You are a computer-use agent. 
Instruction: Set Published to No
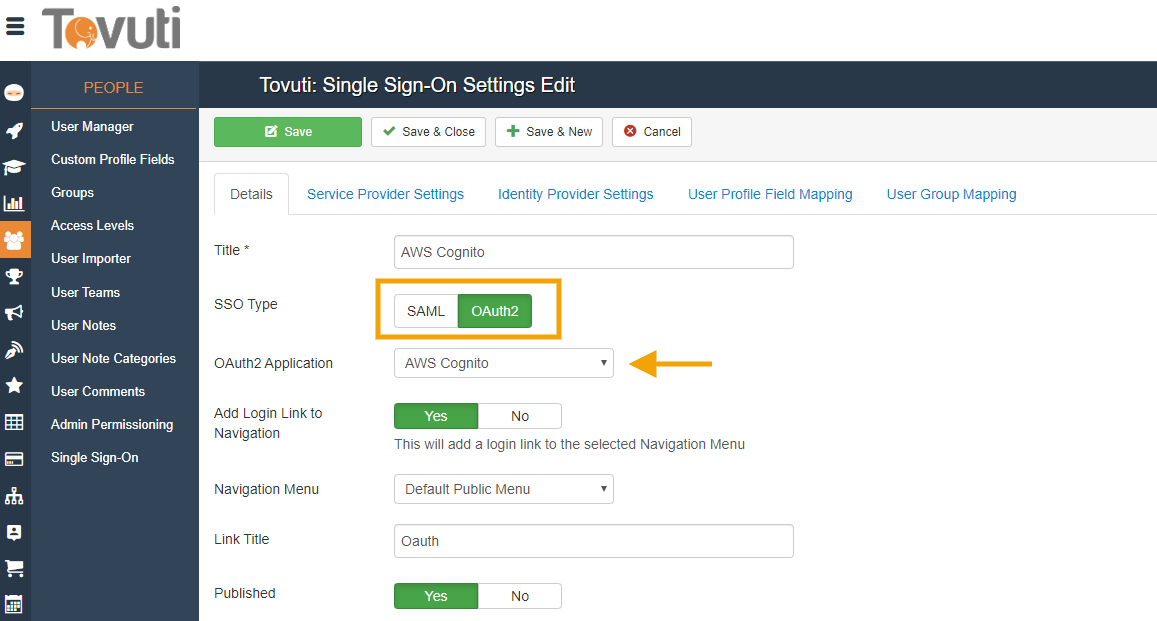(x=520, y=596)
